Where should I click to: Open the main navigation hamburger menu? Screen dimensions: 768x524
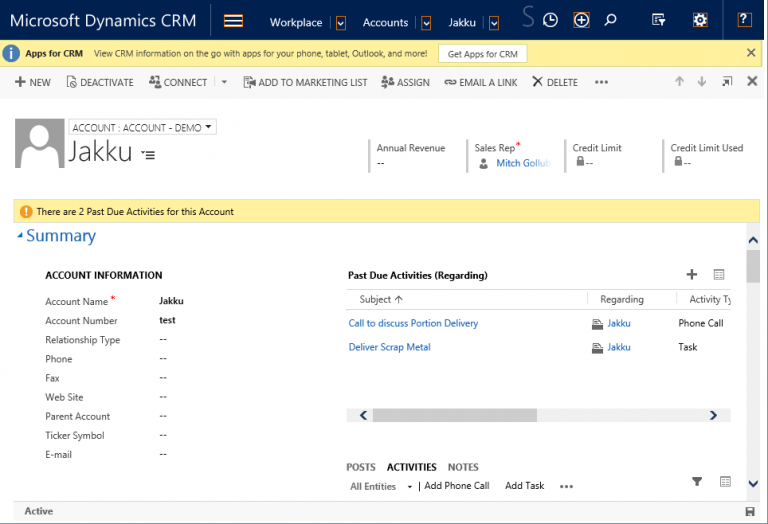coord(233,21)
